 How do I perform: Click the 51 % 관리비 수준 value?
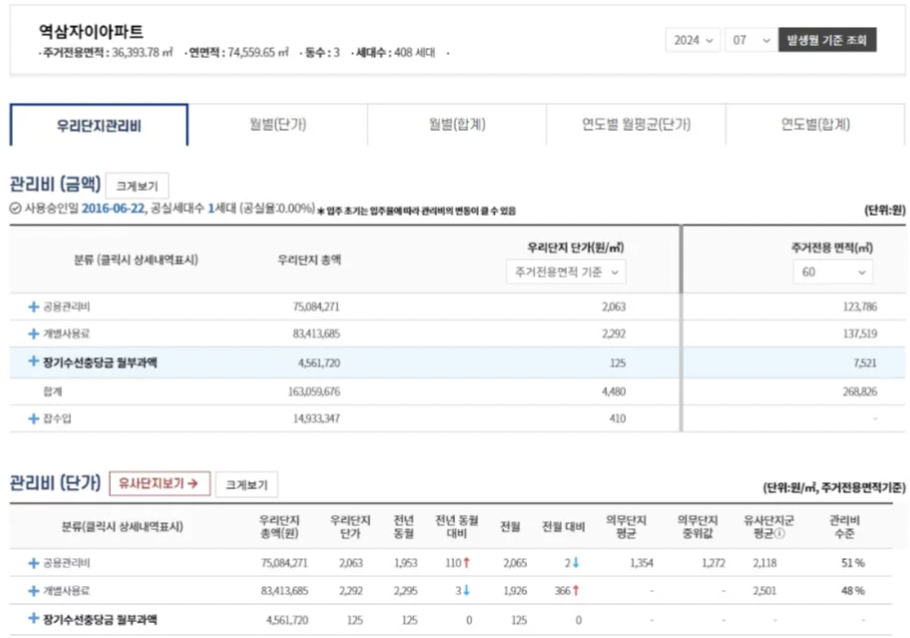pyautogui.click(x=853, y=563)
